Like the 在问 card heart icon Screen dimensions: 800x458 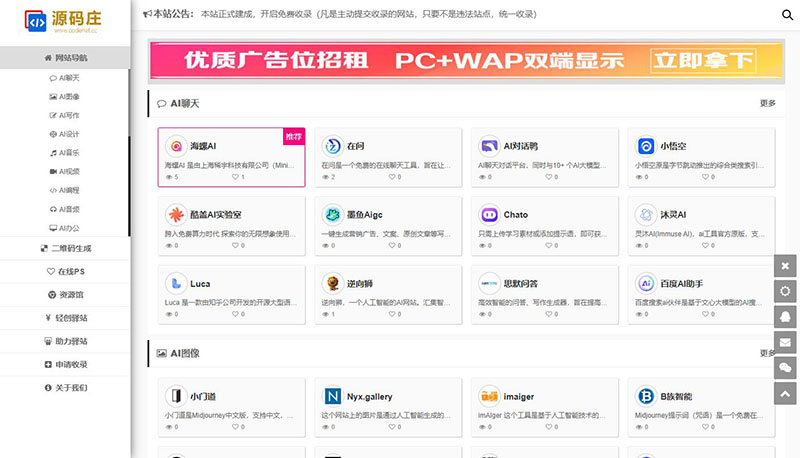392,177
